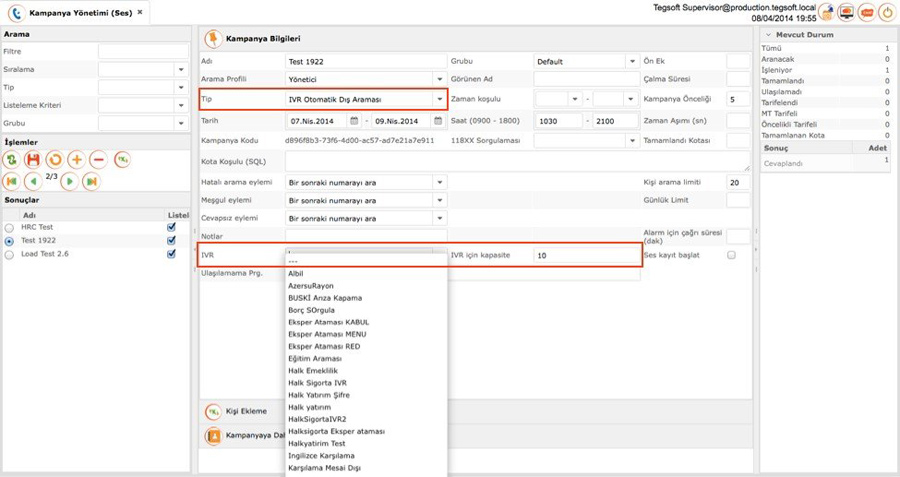Close the Kampanya Yönetimi (Ses) tab
Image resolution: width=900 pixels, height=477 pixels.
(x=140, y=12)
